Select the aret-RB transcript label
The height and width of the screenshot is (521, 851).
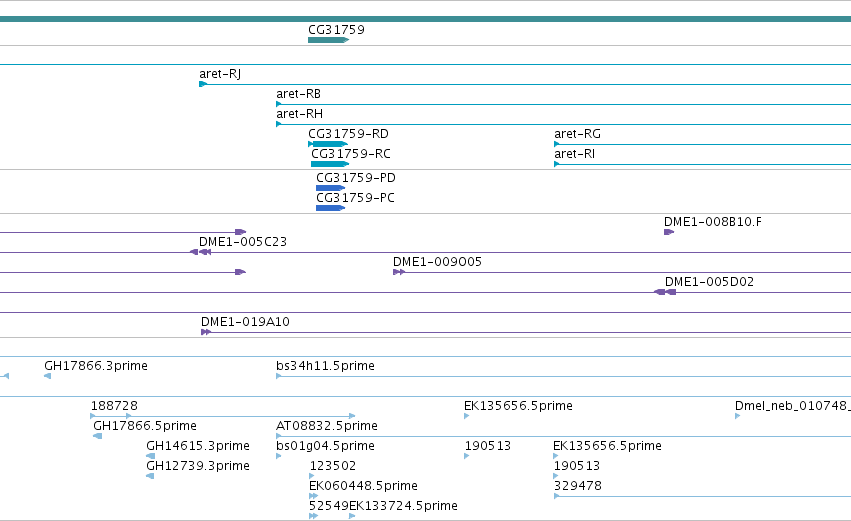[x=298, y=94]
